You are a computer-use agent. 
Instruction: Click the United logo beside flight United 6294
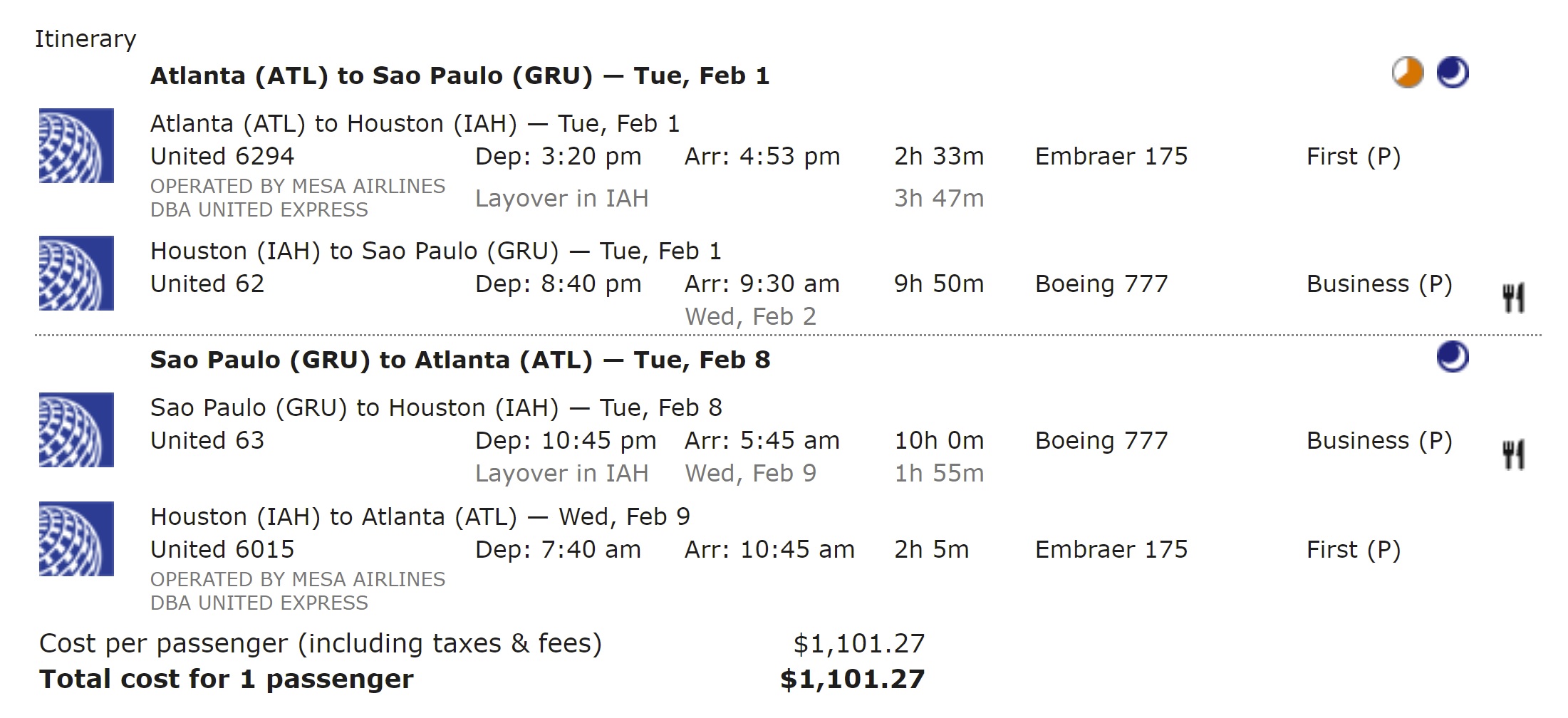76,146
